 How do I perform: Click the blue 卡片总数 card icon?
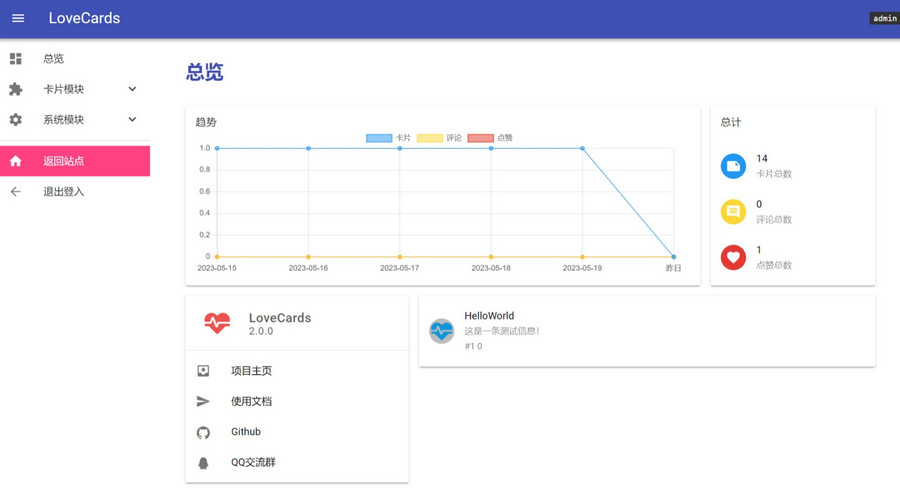[x=733, y=166]
